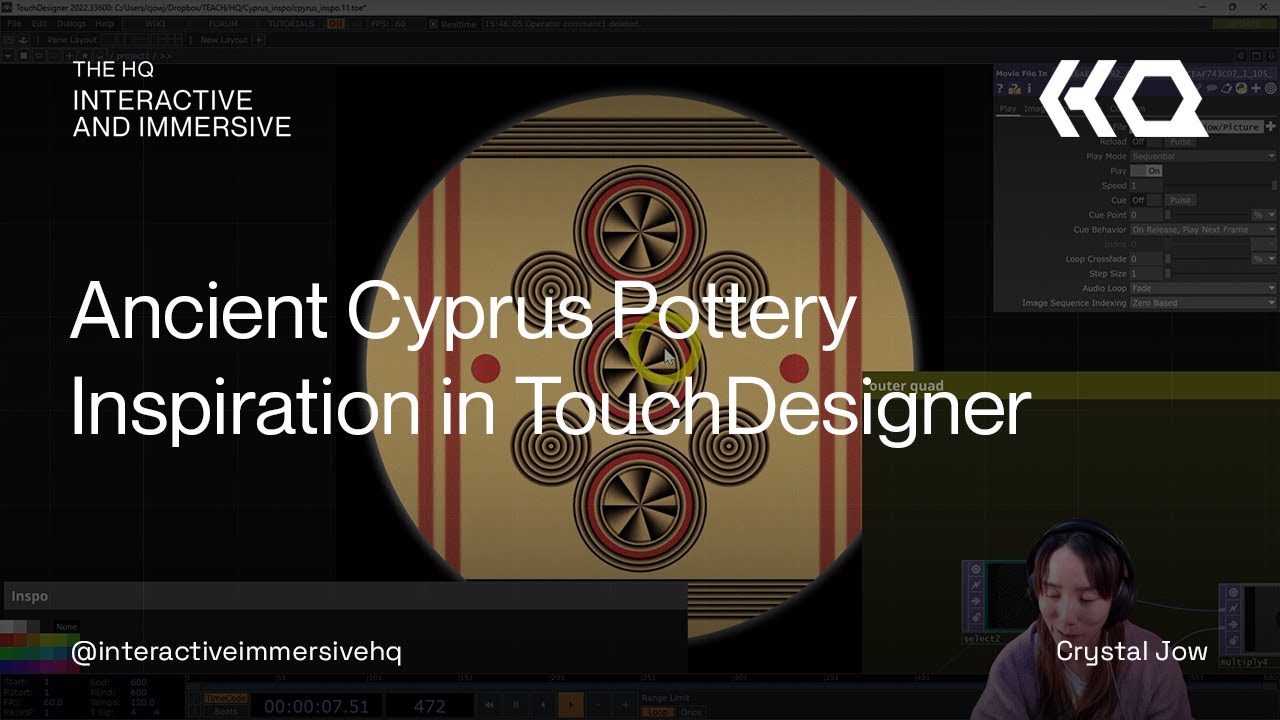The image size is (1280, 720).
Task: Adjust the Step Size slider
Action: (1220, 273)
